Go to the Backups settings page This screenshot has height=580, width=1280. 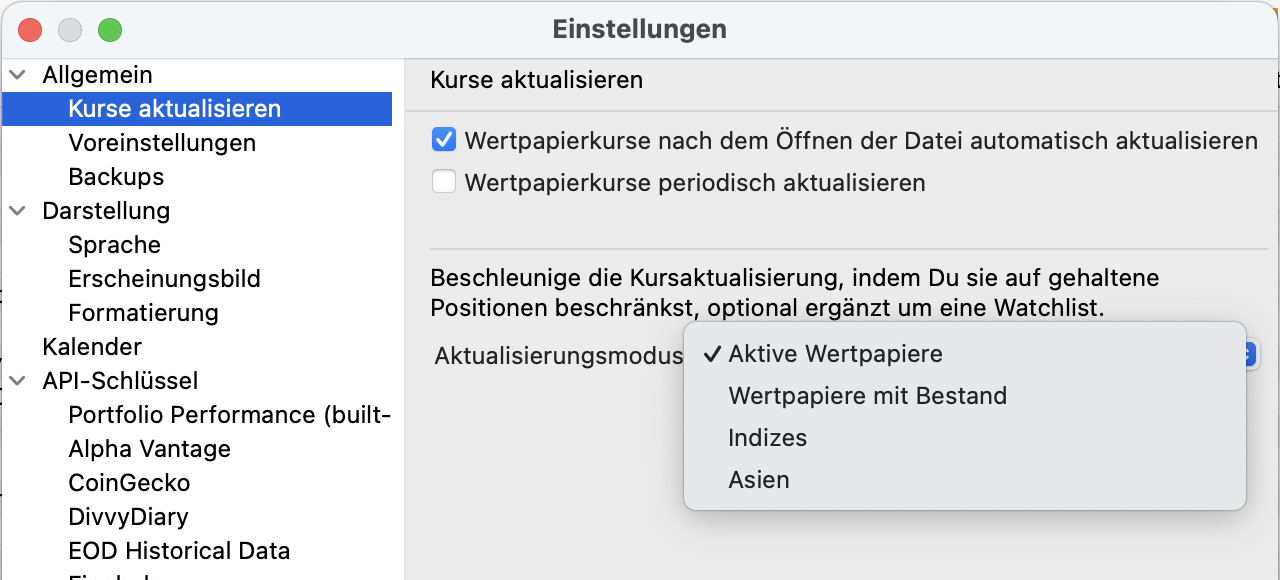[x=116, y=177]
